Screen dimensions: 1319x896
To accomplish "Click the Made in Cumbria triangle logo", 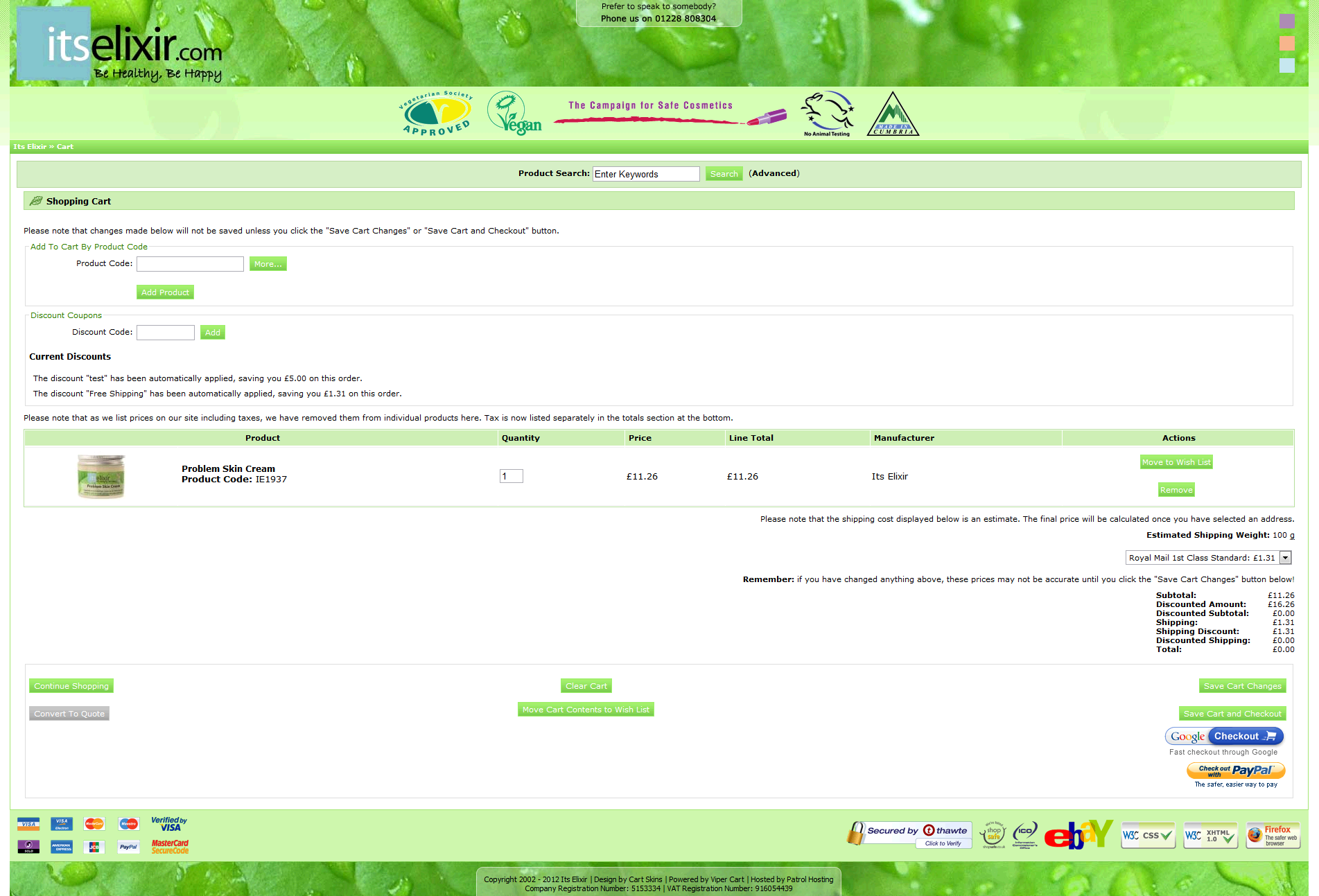I will (x=893, y=115).
